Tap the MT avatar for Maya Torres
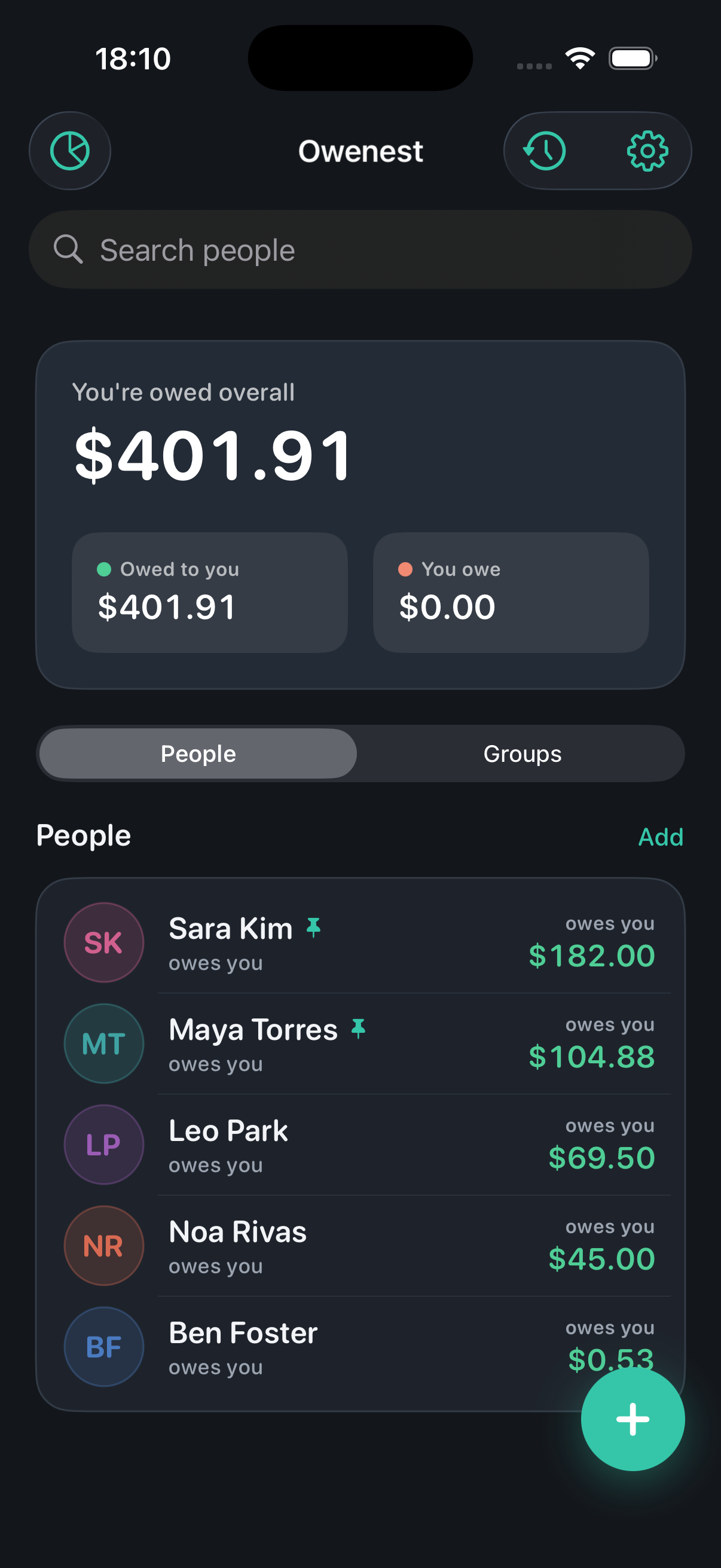The width and height of the screenshot is (721, 1568). click(x=104, y=1044)
